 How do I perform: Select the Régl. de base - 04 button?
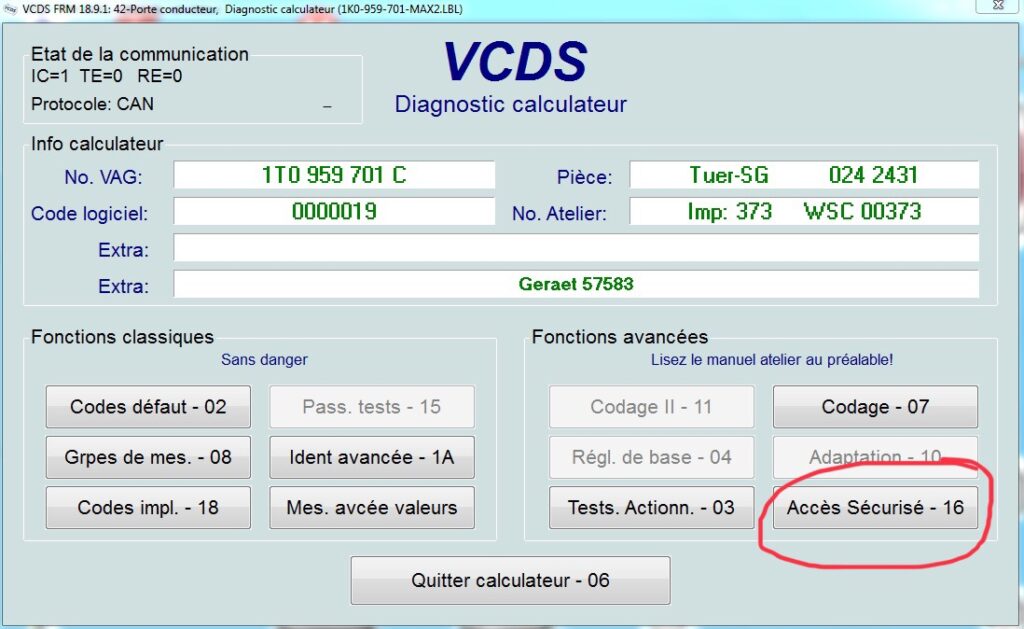click(651, 457)
